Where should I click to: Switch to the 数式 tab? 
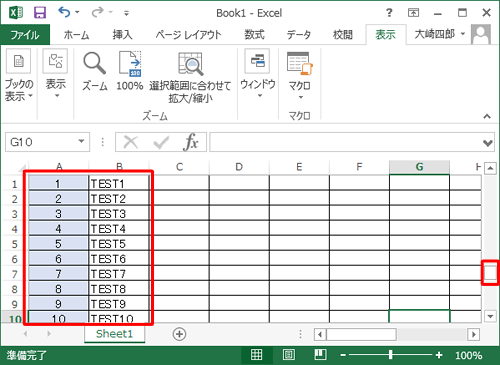pyautogui.click(x=254, y=35)
